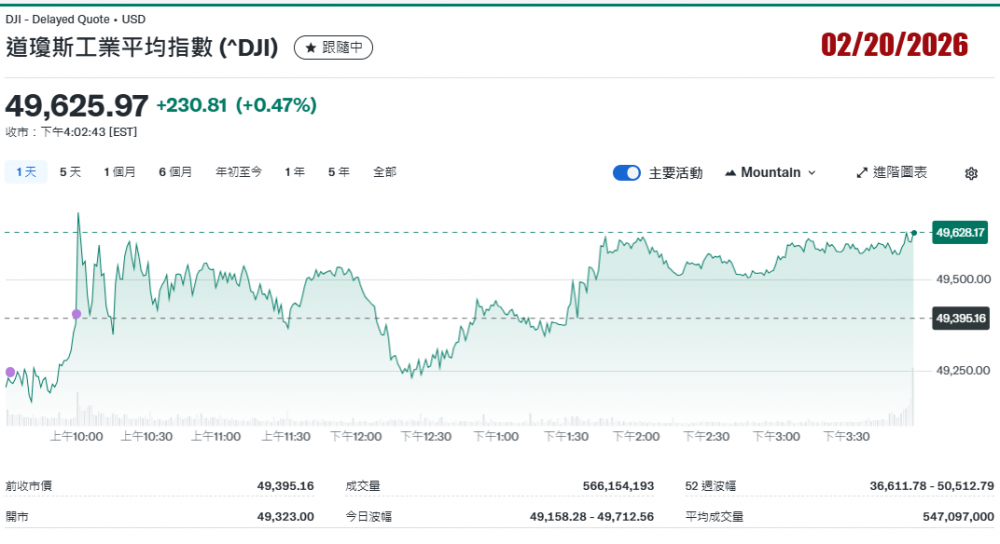This screenshot has width=1000, height=544.
Task: Click the star icon in the follow button
Action: 310,47
